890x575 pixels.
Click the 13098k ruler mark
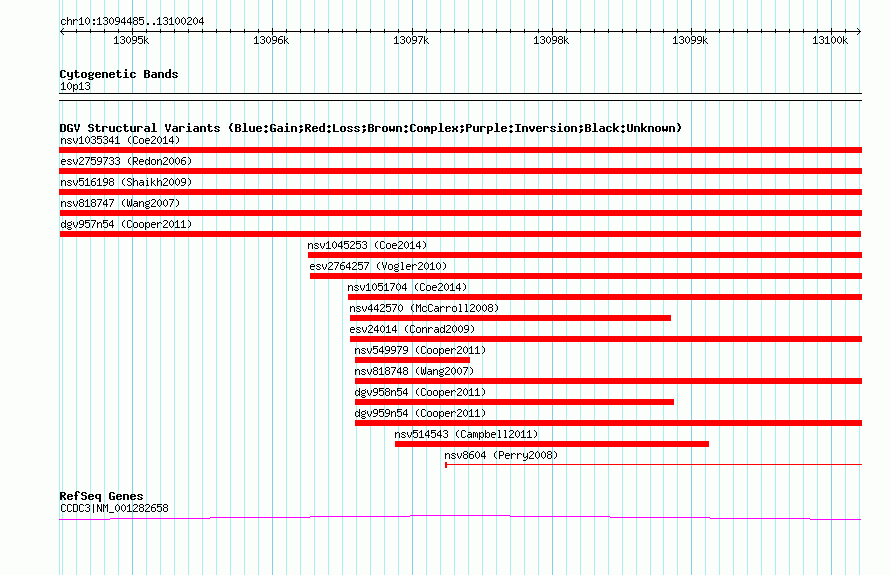(x=551, y=40)
